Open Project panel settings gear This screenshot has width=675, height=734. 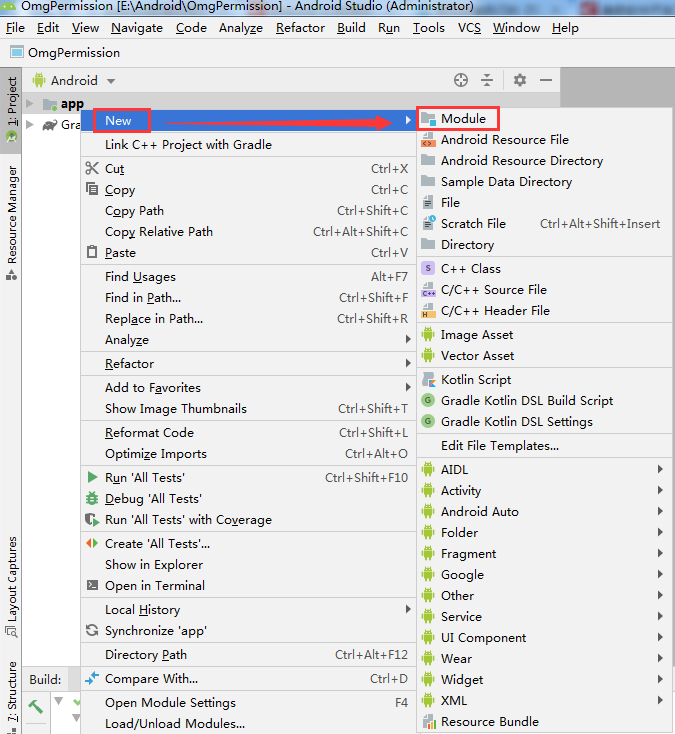520,80
